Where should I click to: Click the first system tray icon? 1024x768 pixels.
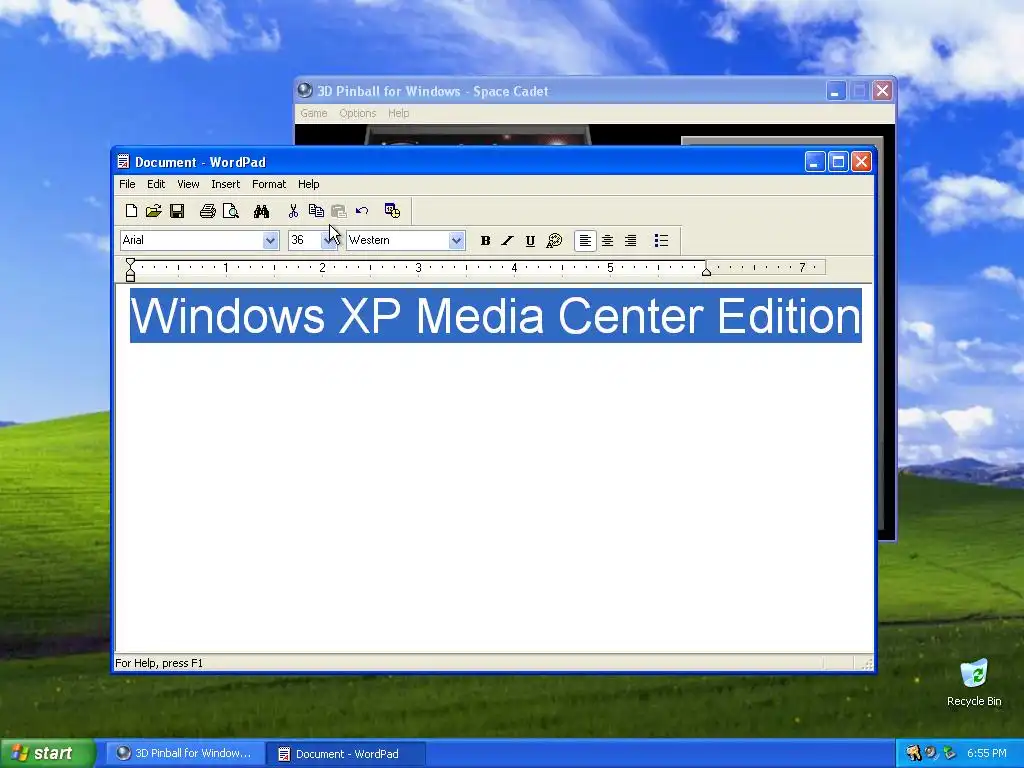914,754
